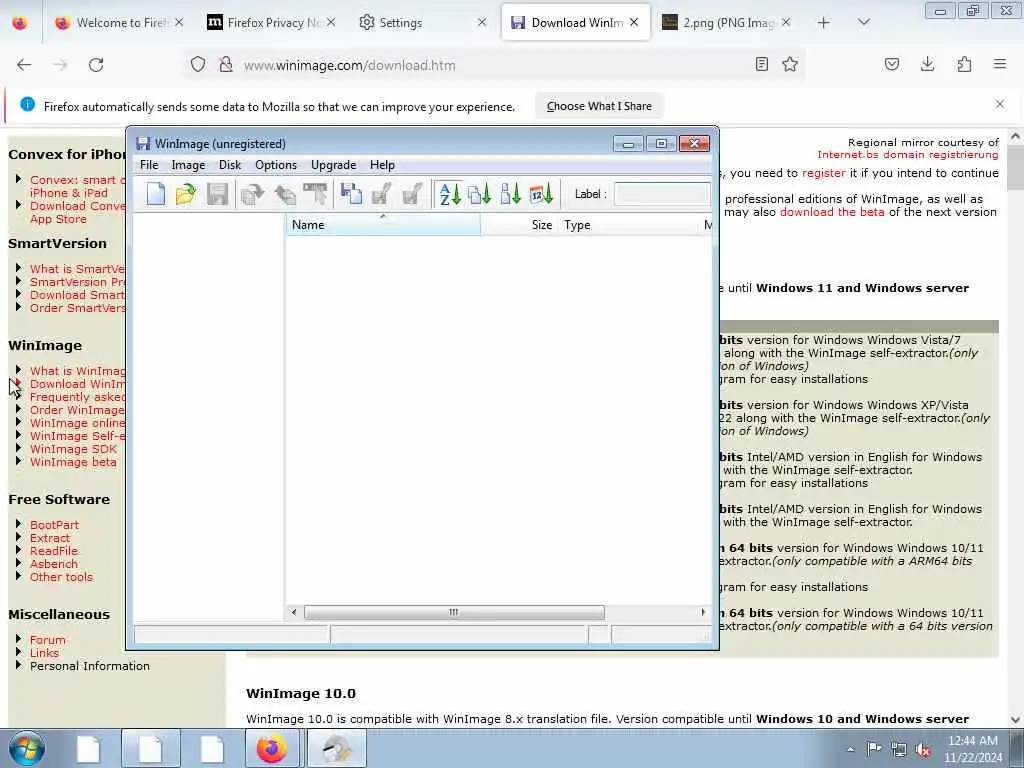Click the Write disk toolbar icon
This screenshot has width=1024, height=768.
tap(381, 194)
